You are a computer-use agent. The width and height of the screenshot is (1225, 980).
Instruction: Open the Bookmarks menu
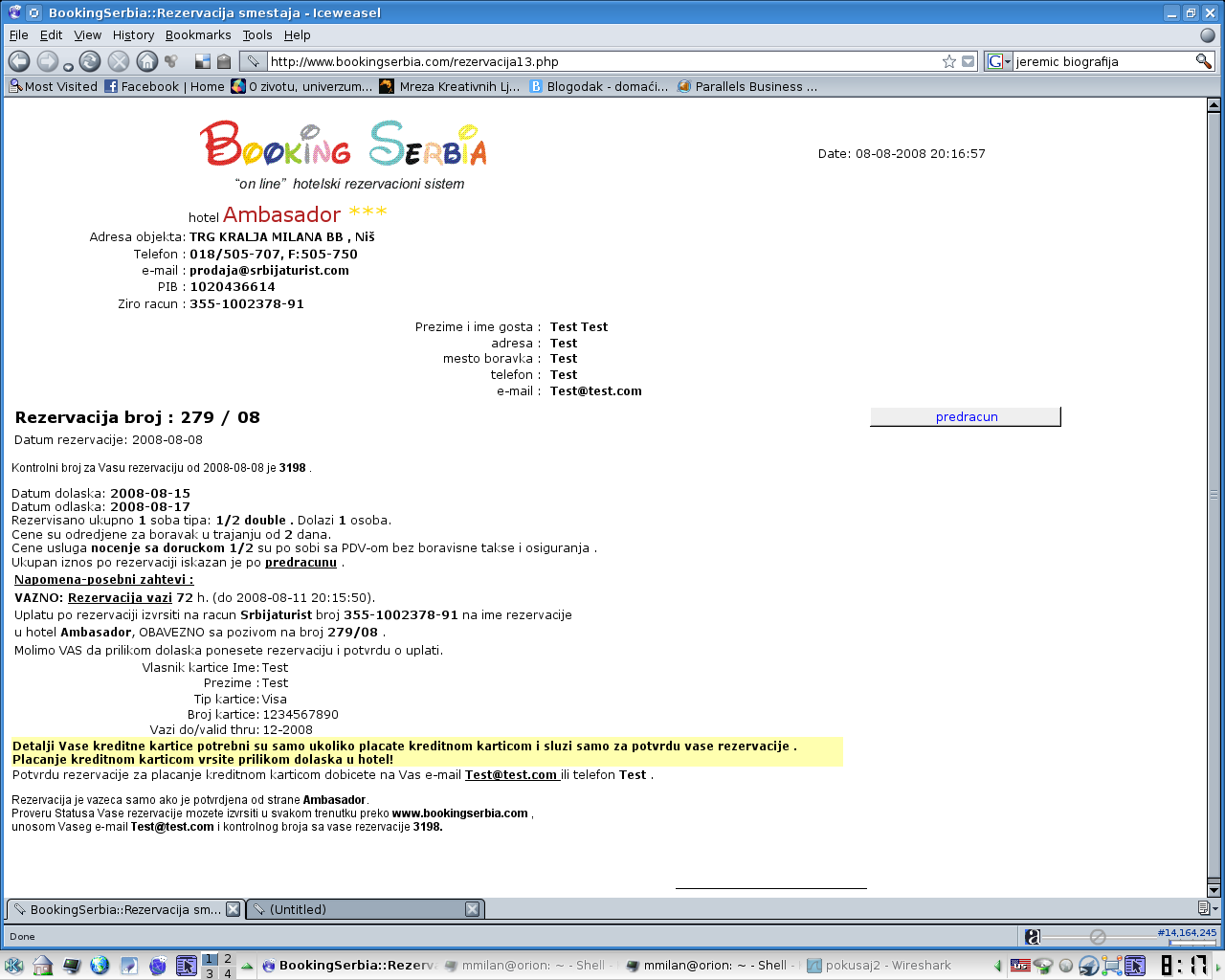coord(198,35)
